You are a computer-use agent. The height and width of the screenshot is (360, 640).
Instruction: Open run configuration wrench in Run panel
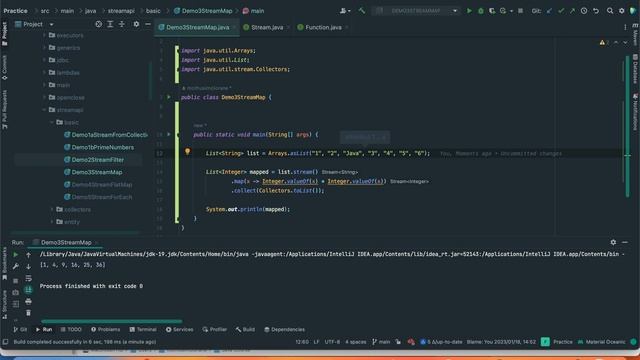click(16, 267)
